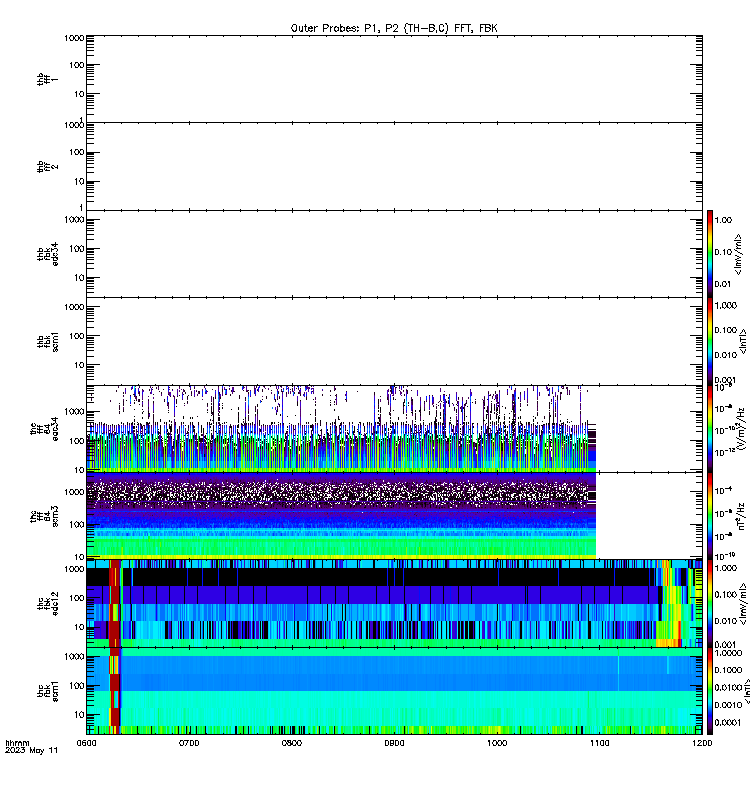The height and width of the screenshot is (800, 750).
Task: Click the 'thc fff 64 scm3' panel label
Action: pyautogui.click(x=44, y=516)
